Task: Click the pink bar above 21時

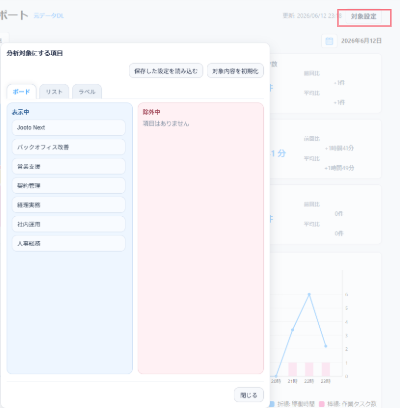Action: [x=292, y=369]
